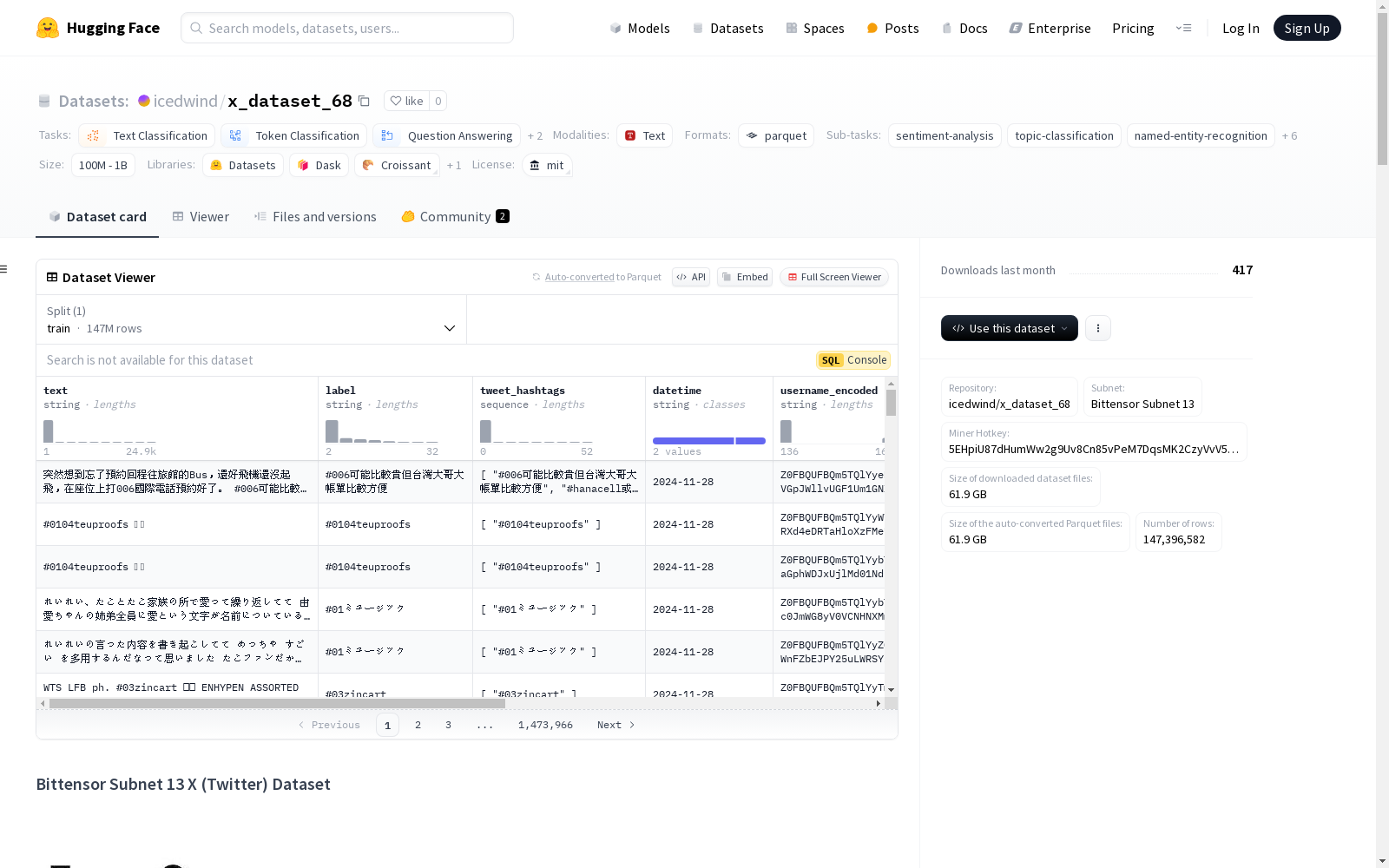Screen dimensions: 1389x868
Task: Go to Spaces in top navigation
Action: 815,28
